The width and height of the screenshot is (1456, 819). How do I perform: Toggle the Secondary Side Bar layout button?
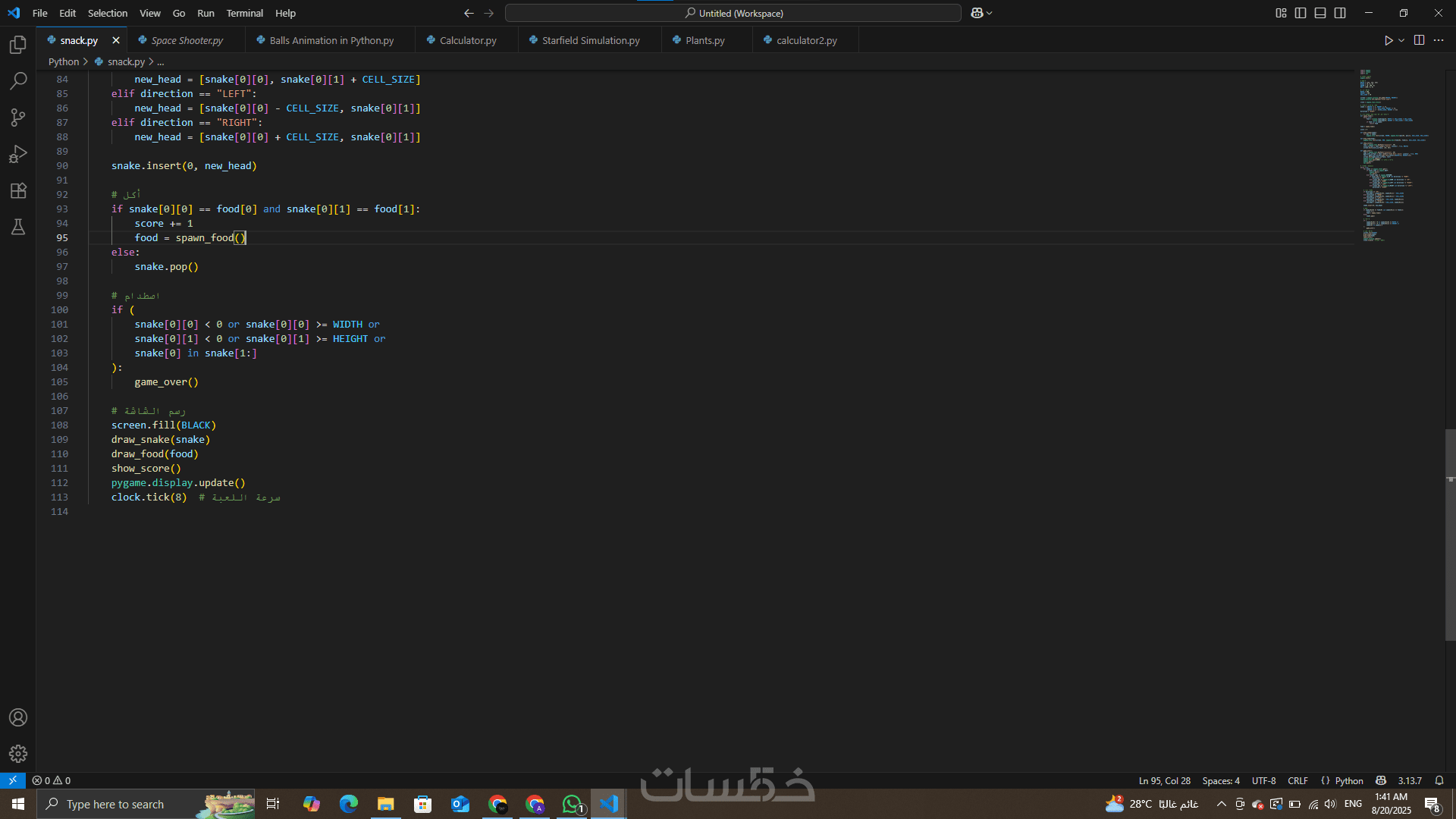point(1340,13)
